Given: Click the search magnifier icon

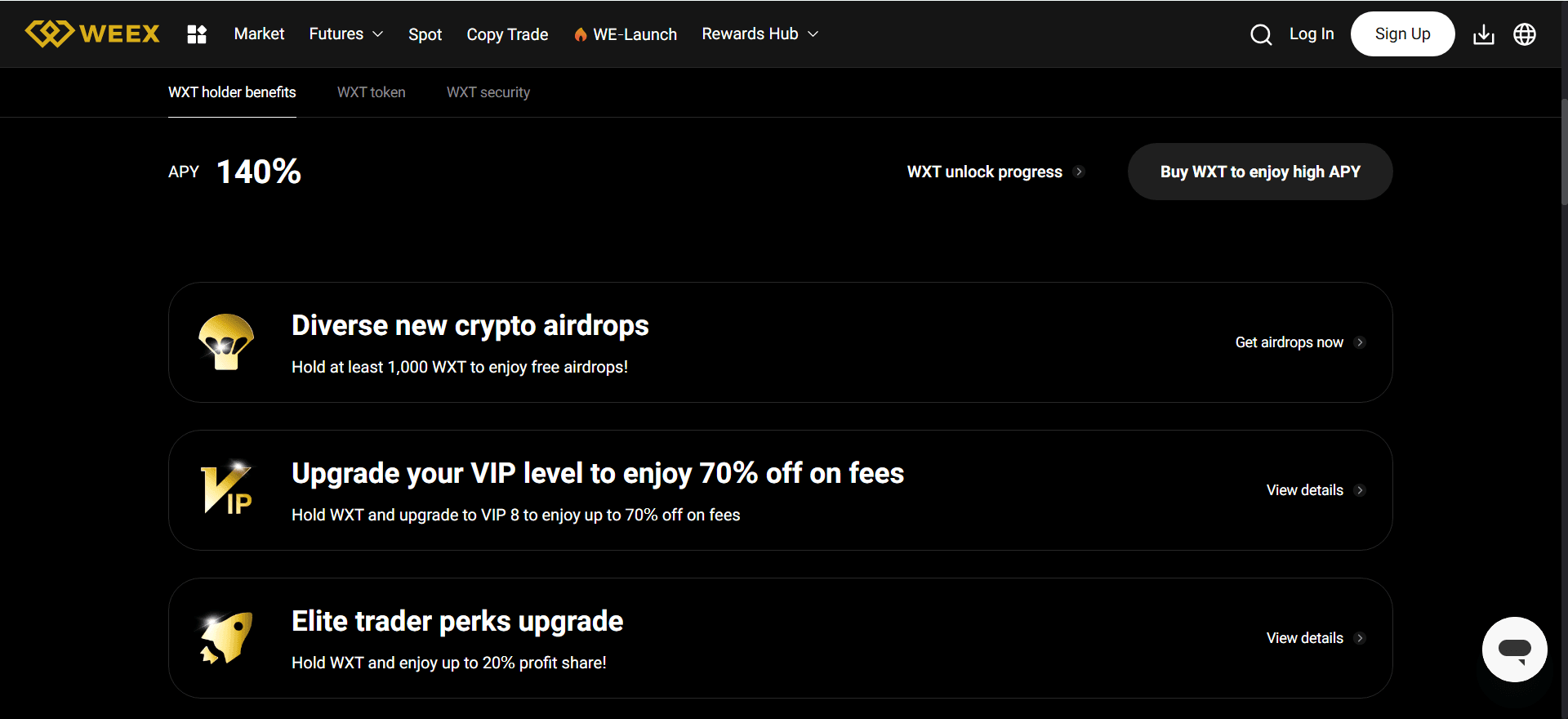Looking at the screenshot, I should click(x=1261, y=34).
